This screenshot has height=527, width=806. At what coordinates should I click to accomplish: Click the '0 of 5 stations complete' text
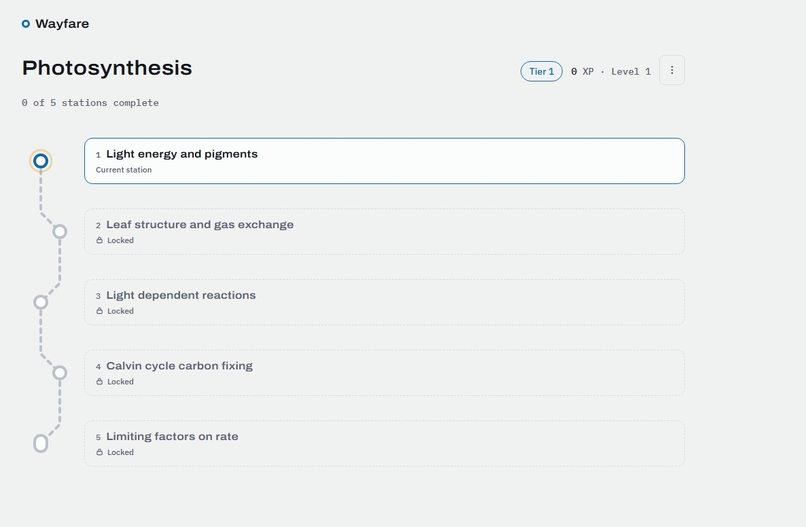(x=90, y=103)
